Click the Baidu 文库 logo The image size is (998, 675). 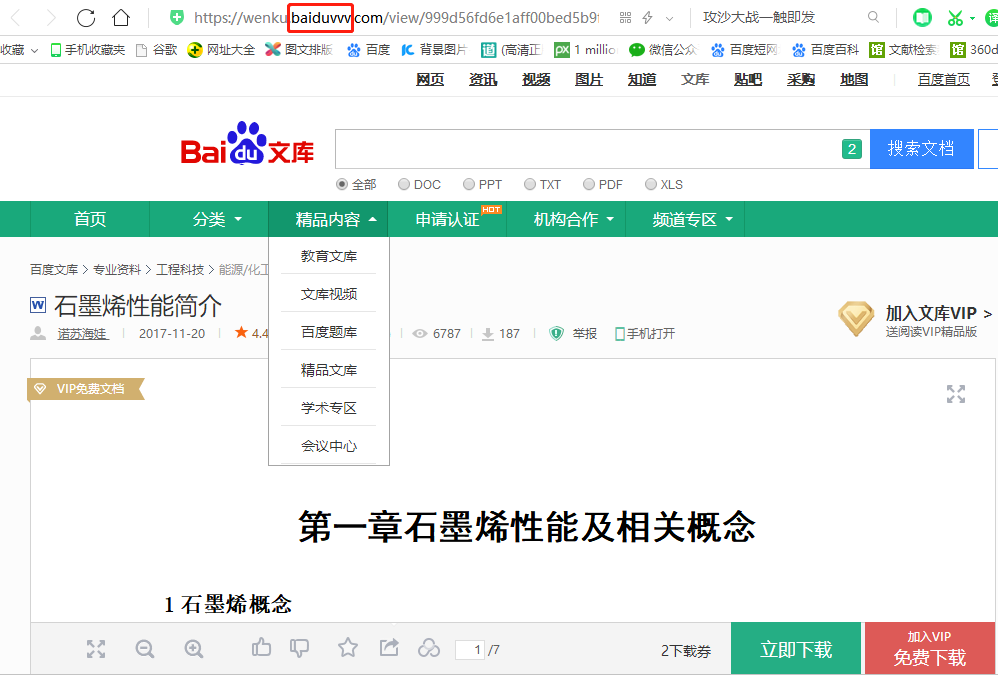[x=248, y=144]
